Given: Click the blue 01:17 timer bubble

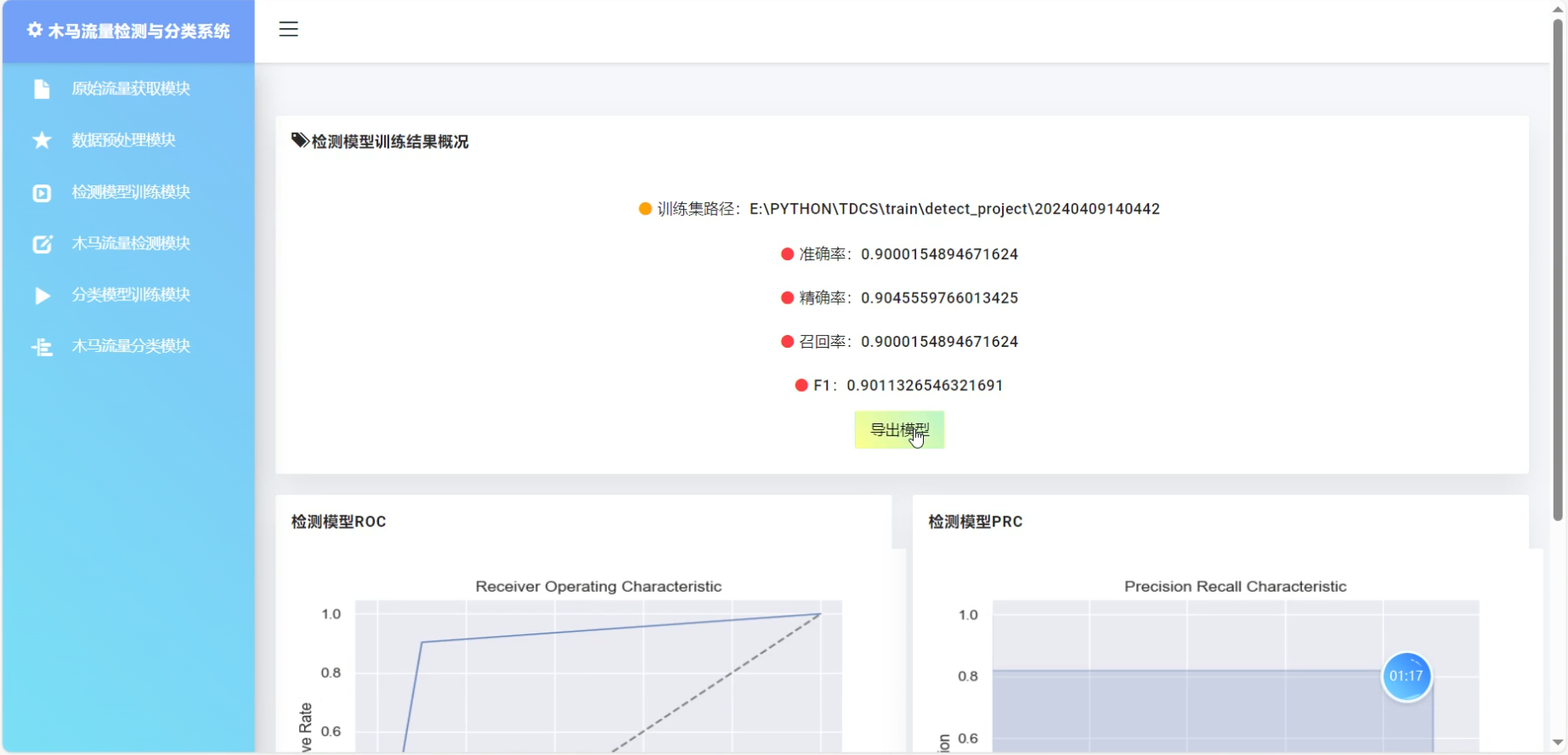Looking at the screenshot, I should 1407,677.
